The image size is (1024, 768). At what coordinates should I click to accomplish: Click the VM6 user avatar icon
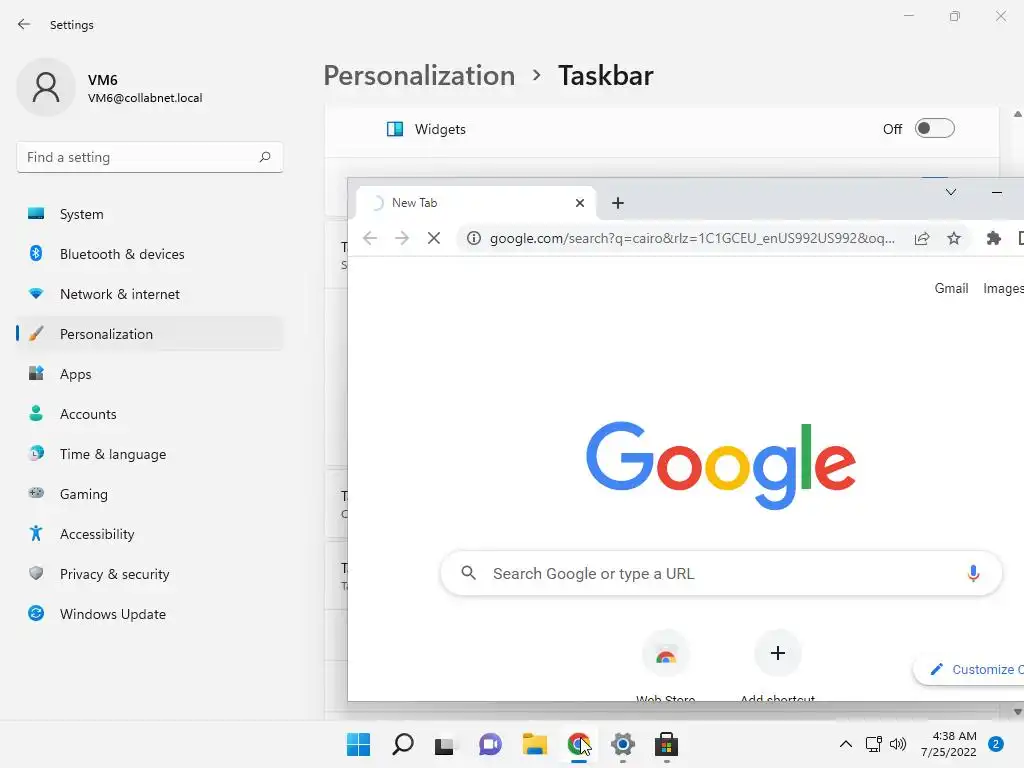pyautogui.click(x=46, y=88)
